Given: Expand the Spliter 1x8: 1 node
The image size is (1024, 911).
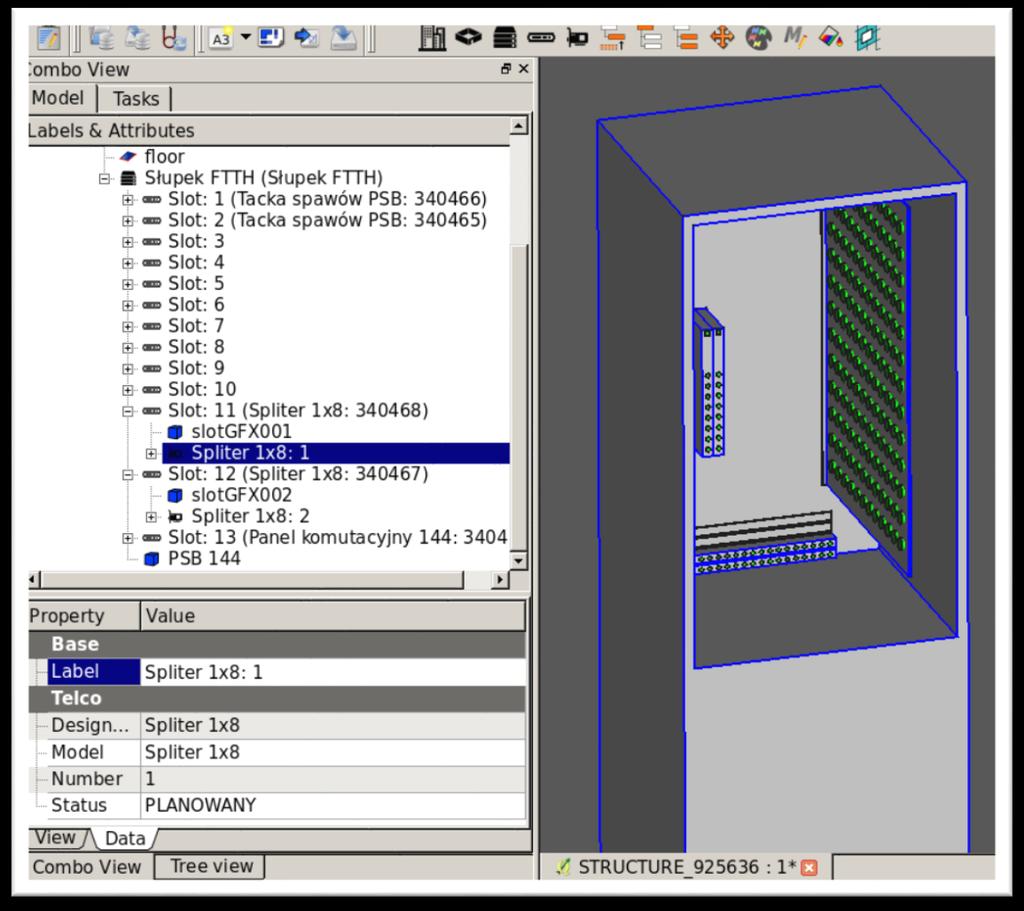Looking at the screenshot, I should (x=152, y=453).
